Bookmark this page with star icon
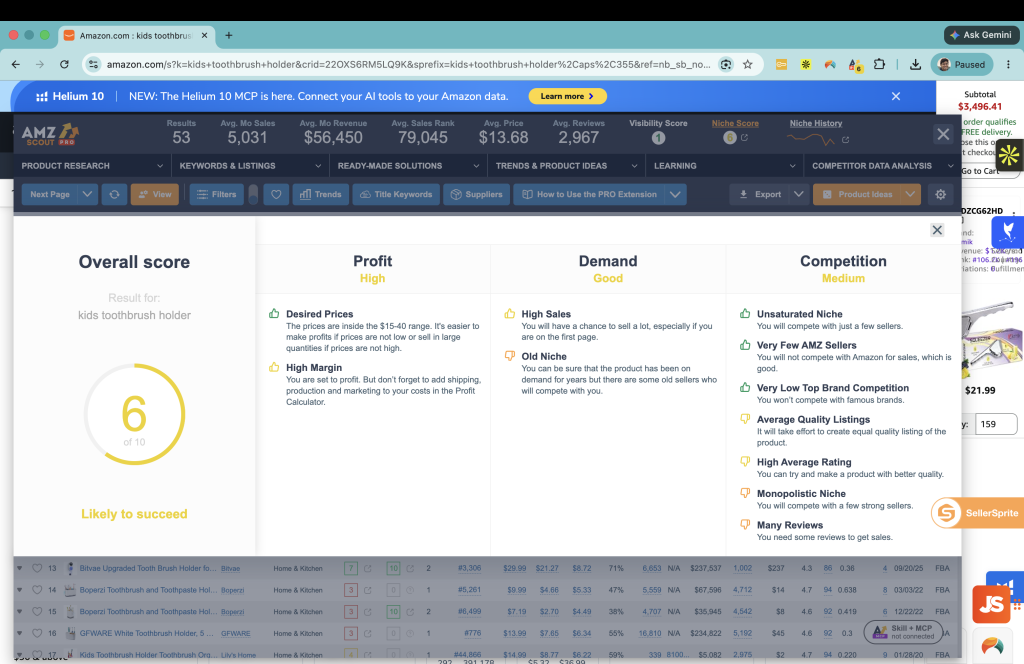The width and height of the screenshot is (1024, 664). pos(748,64)
